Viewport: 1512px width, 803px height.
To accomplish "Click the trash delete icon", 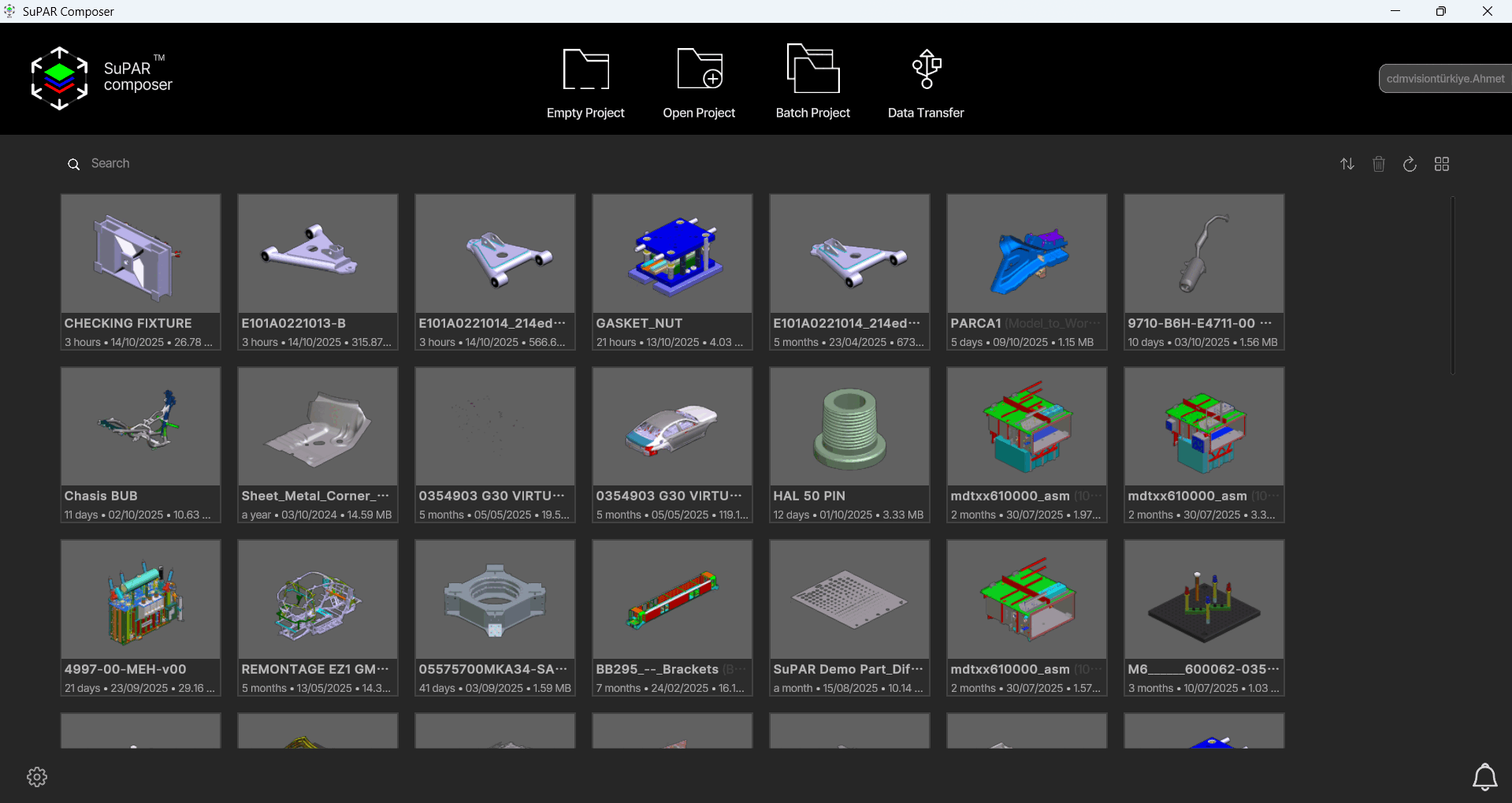I will click(1379, 164).
